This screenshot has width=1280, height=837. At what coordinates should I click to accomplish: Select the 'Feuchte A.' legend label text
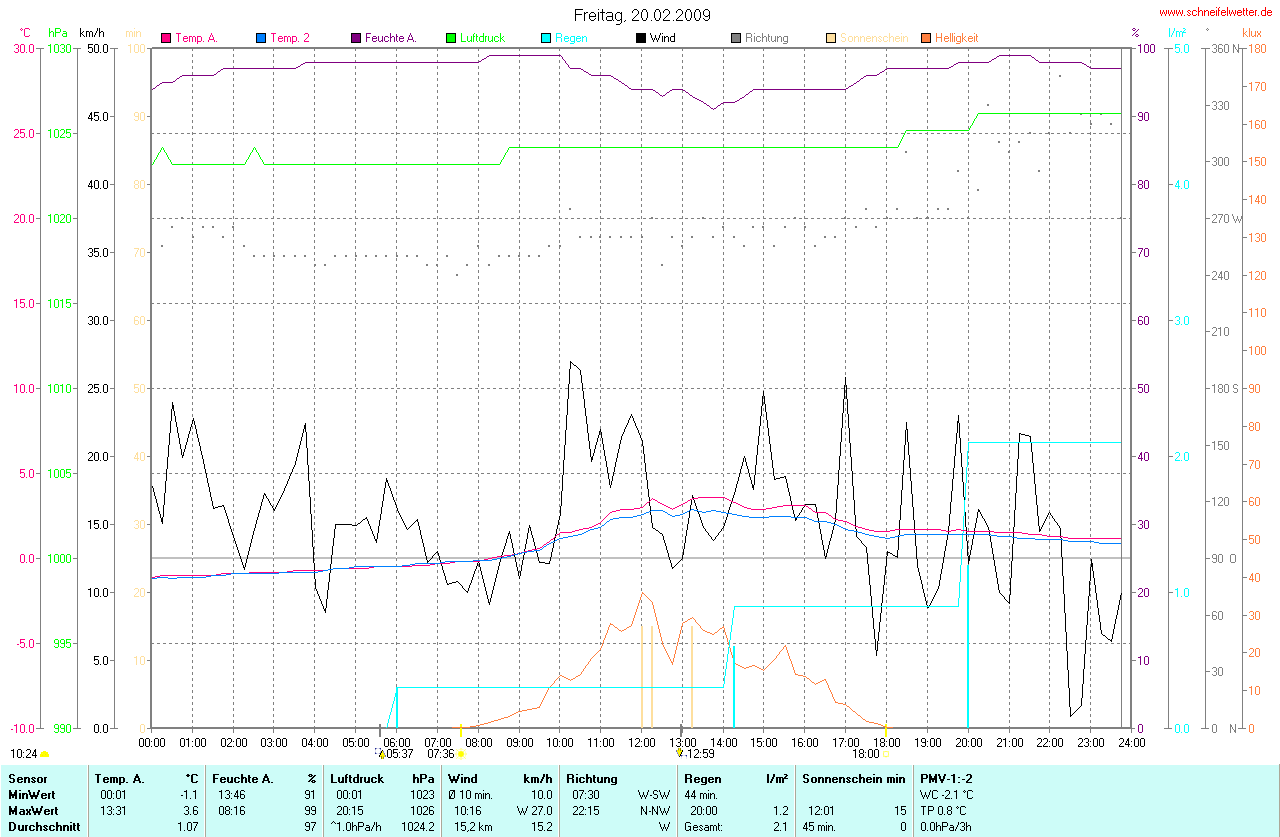(x=391, y=38)
